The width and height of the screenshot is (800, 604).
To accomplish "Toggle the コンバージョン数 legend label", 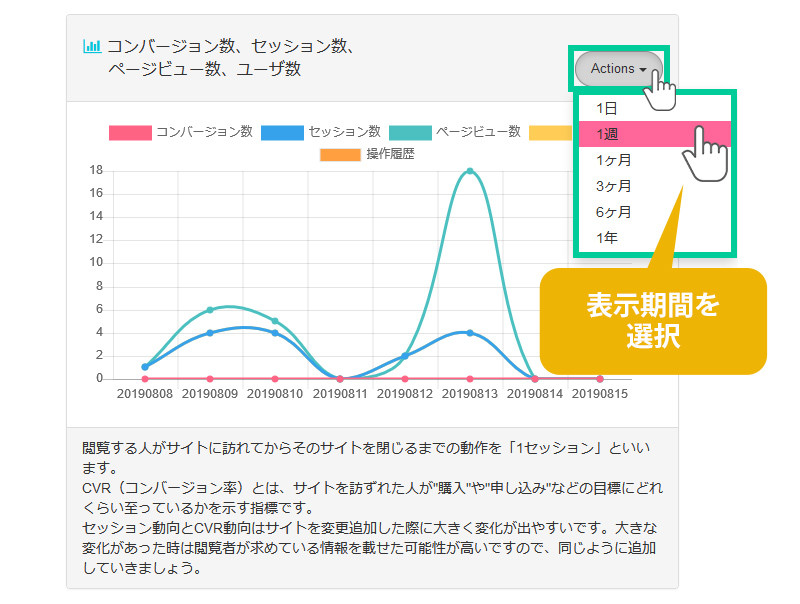I will click(204, 132).
